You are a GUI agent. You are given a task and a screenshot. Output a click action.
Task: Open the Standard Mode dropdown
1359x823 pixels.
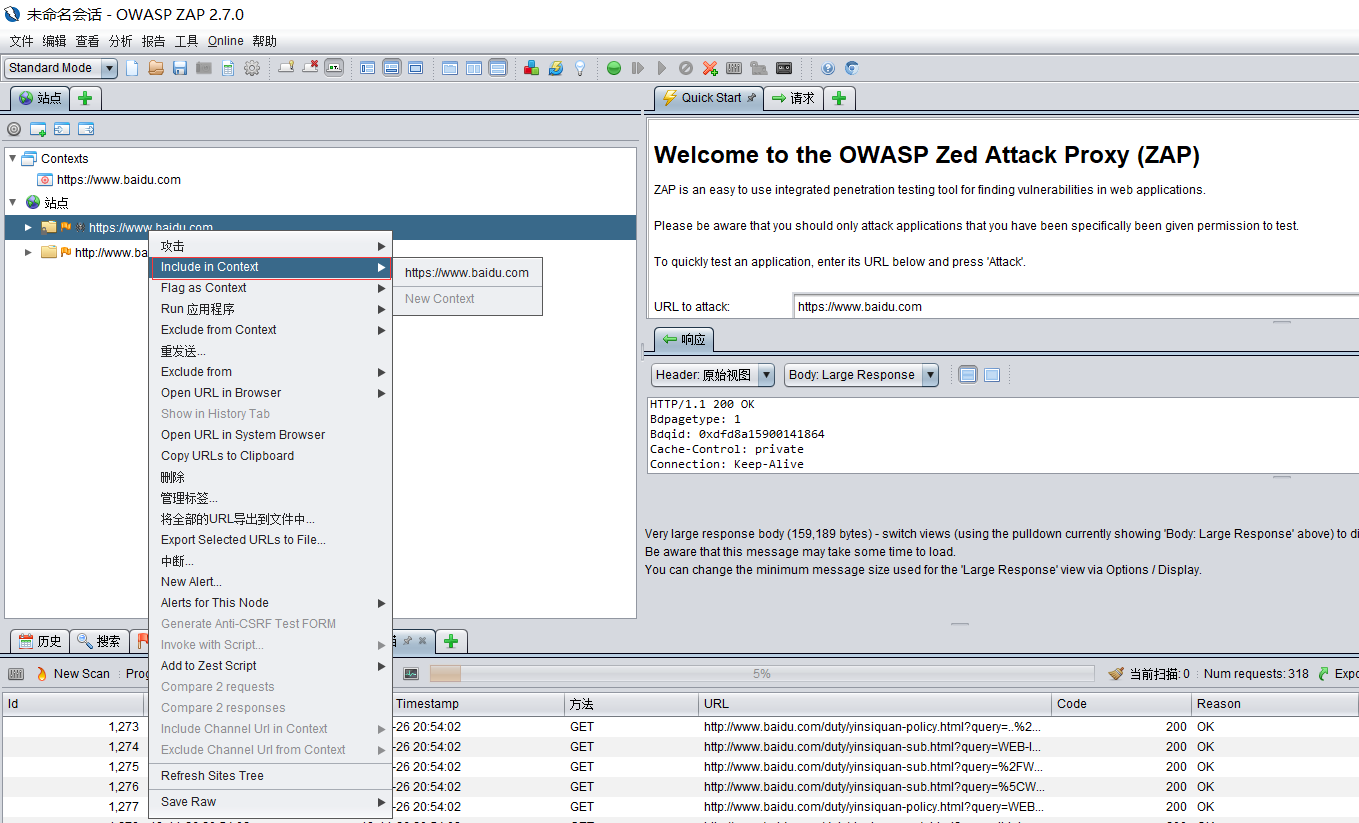point(61,68)
